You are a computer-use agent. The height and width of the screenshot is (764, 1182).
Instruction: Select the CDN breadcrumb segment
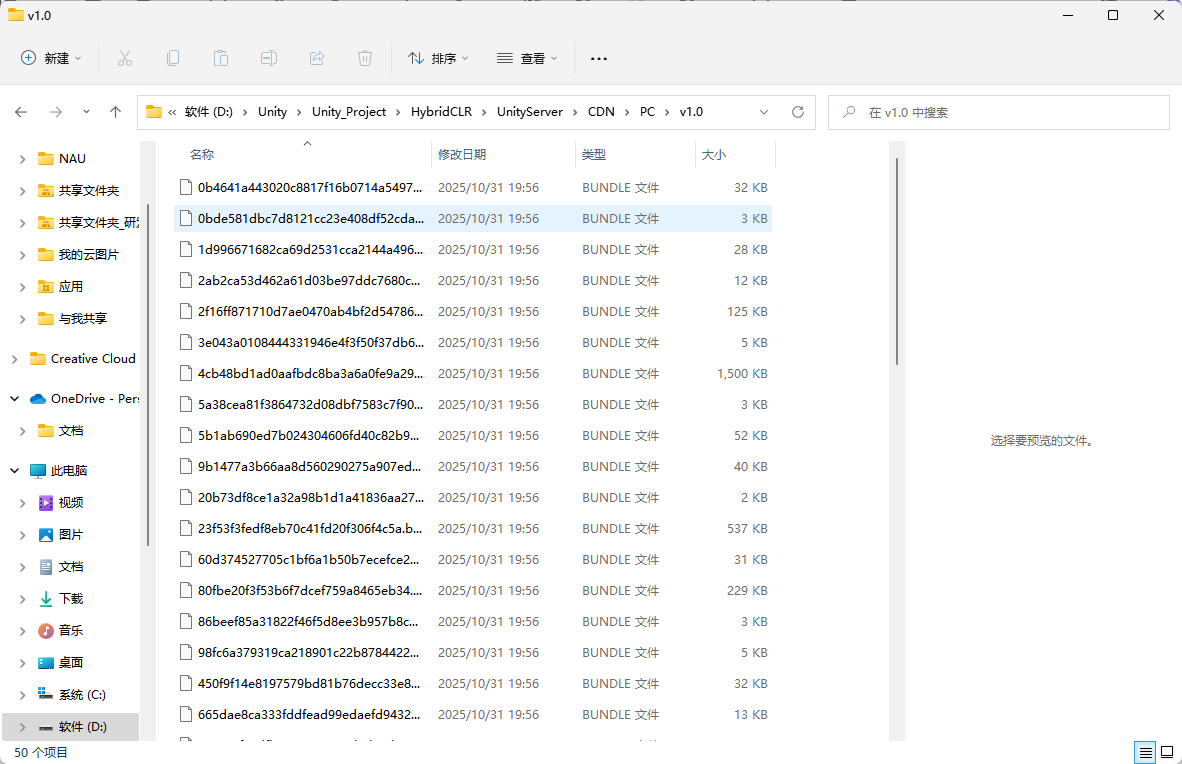point(601,112)
